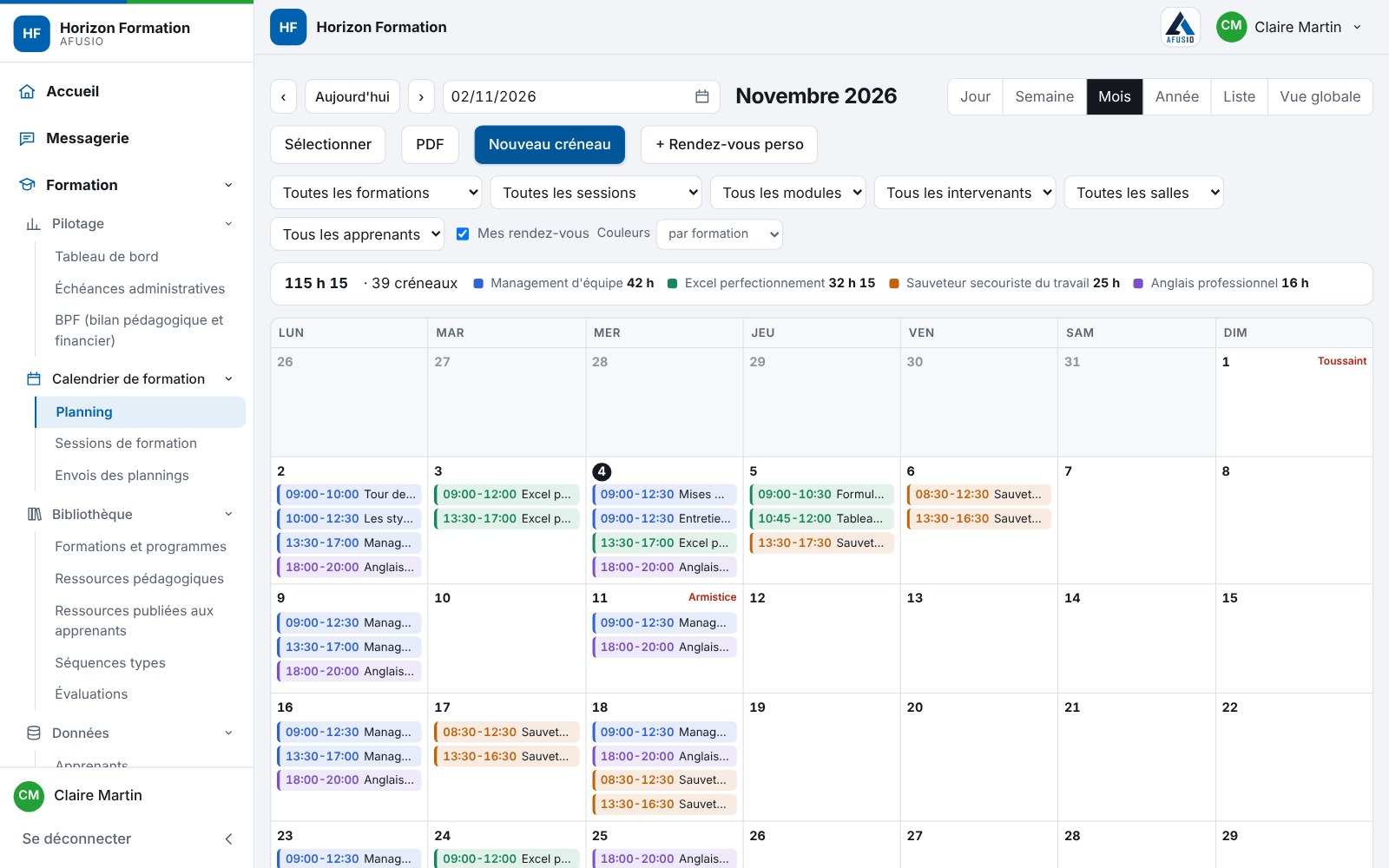The image size is (1389, 868).
Task: Toggle Mes rendez-vous checkbox
Action: 463,233
